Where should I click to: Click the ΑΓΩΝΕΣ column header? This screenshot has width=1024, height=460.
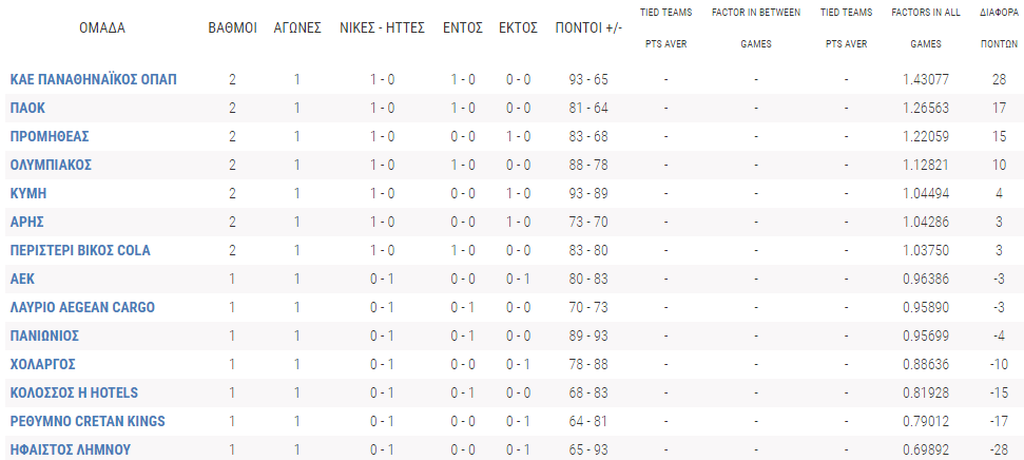click(297, 28)
